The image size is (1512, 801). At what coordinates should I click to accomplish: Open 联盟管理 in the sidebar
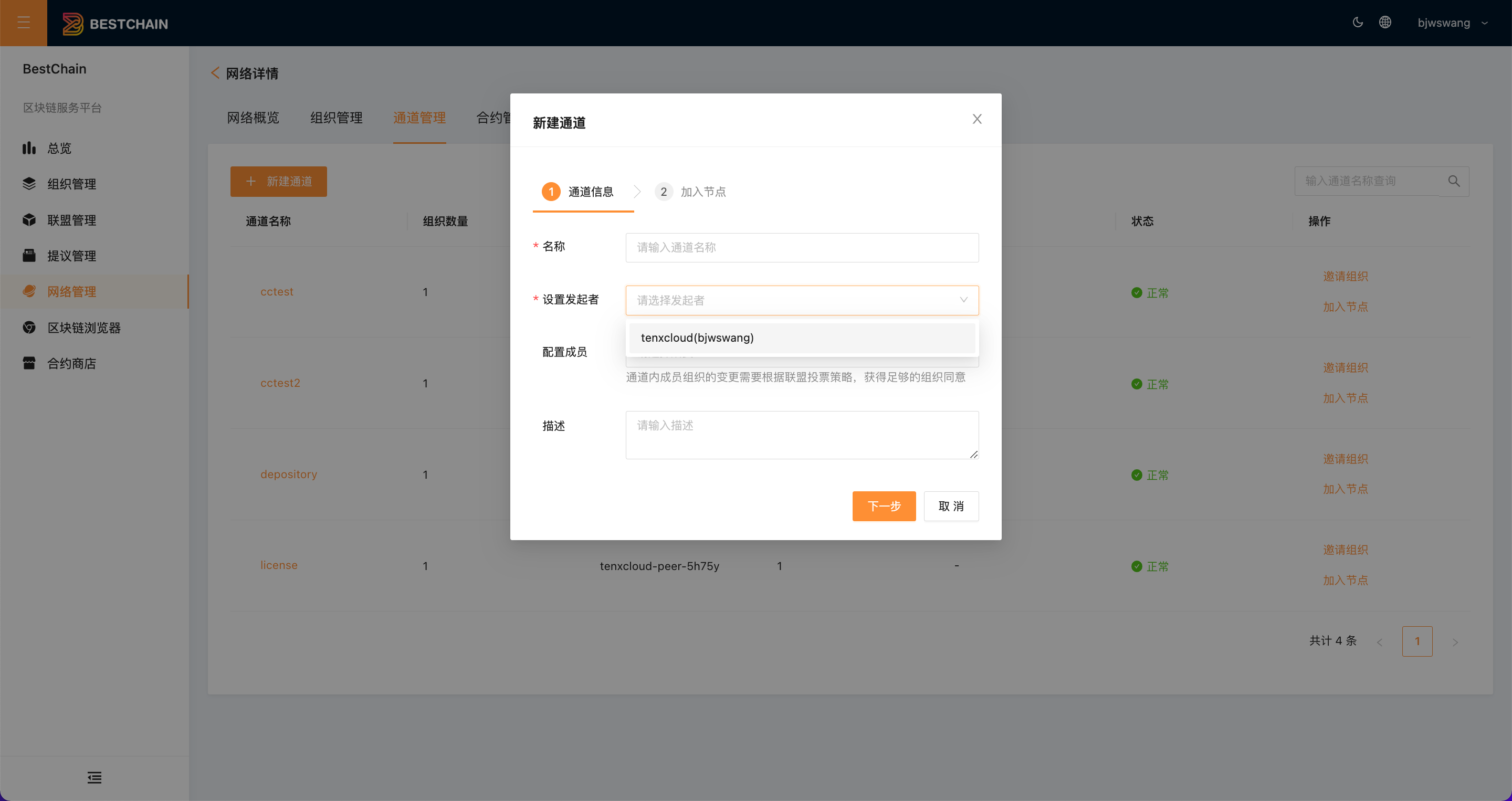point(94,220)
